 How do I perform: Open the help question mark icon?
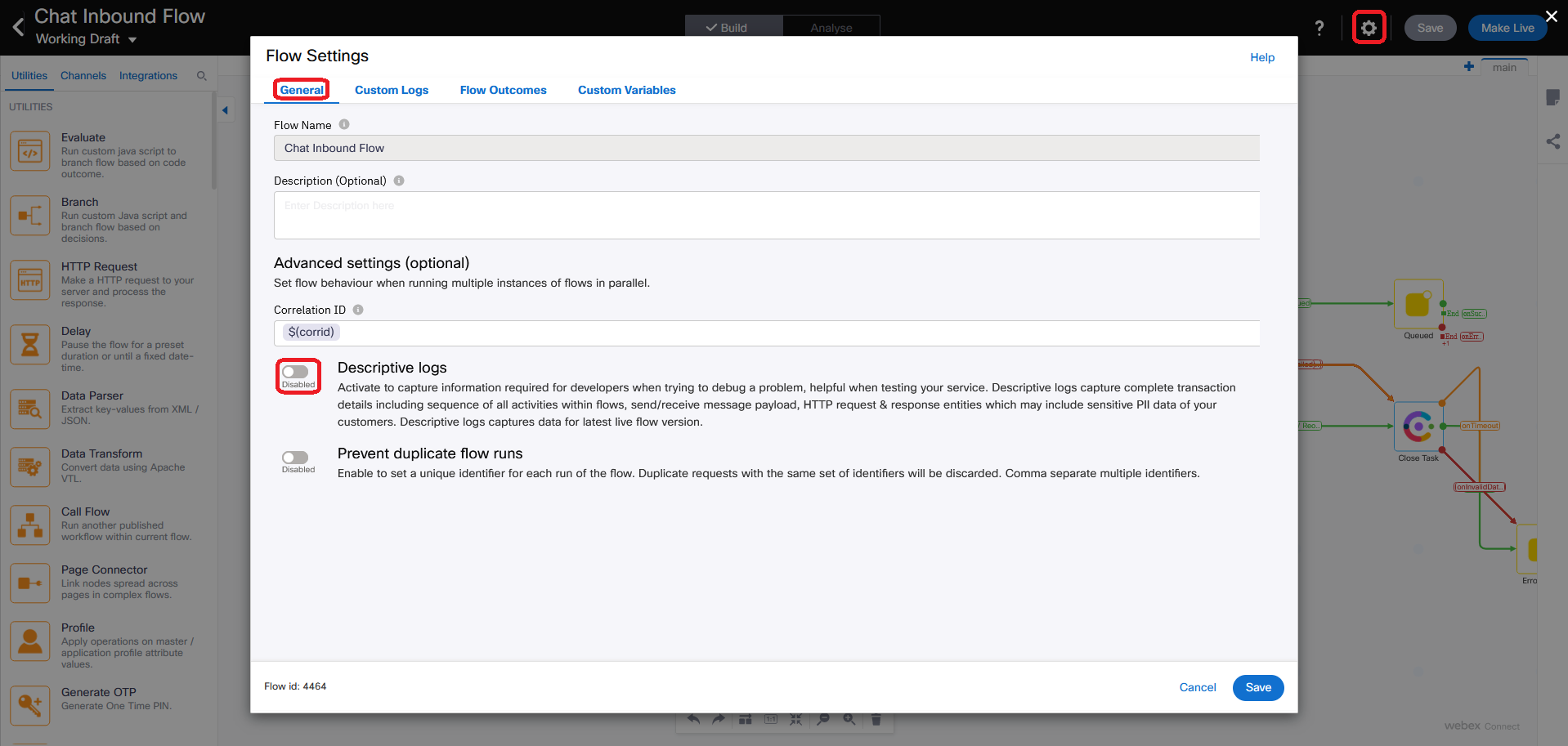(x=1319, y=28)
